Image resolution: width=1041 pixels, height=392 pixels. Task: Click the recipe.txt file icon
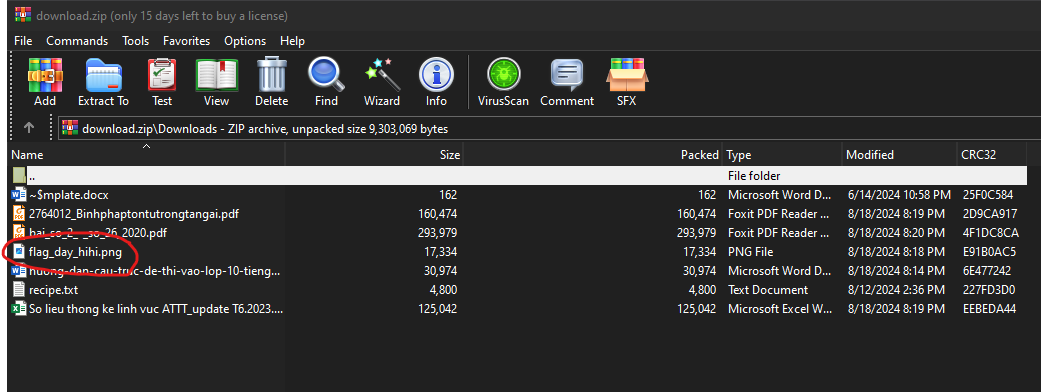pyautogui.click(x=19, y=290)
